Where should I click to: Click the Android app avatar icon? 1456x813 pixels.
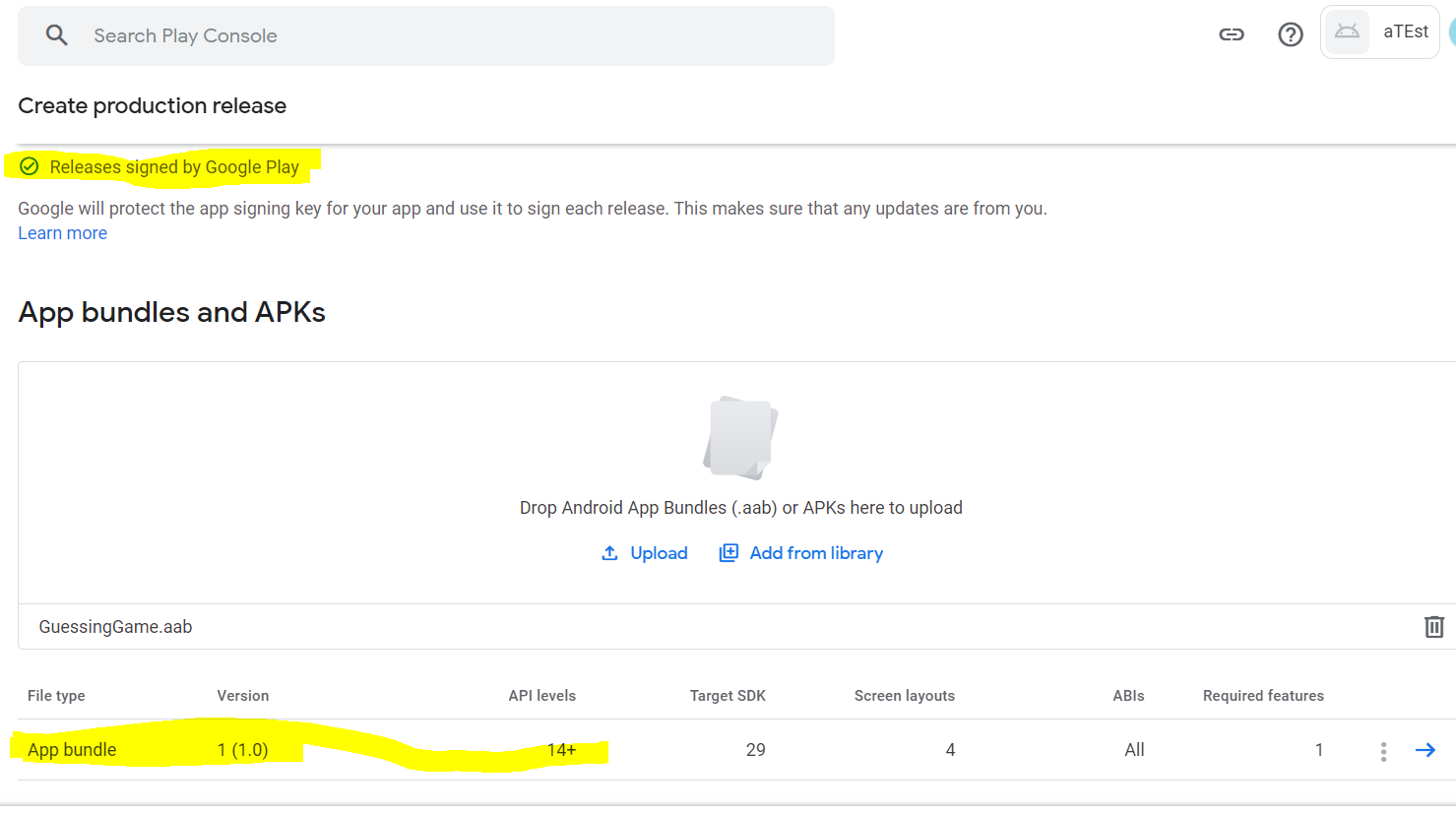(1347, 32)
